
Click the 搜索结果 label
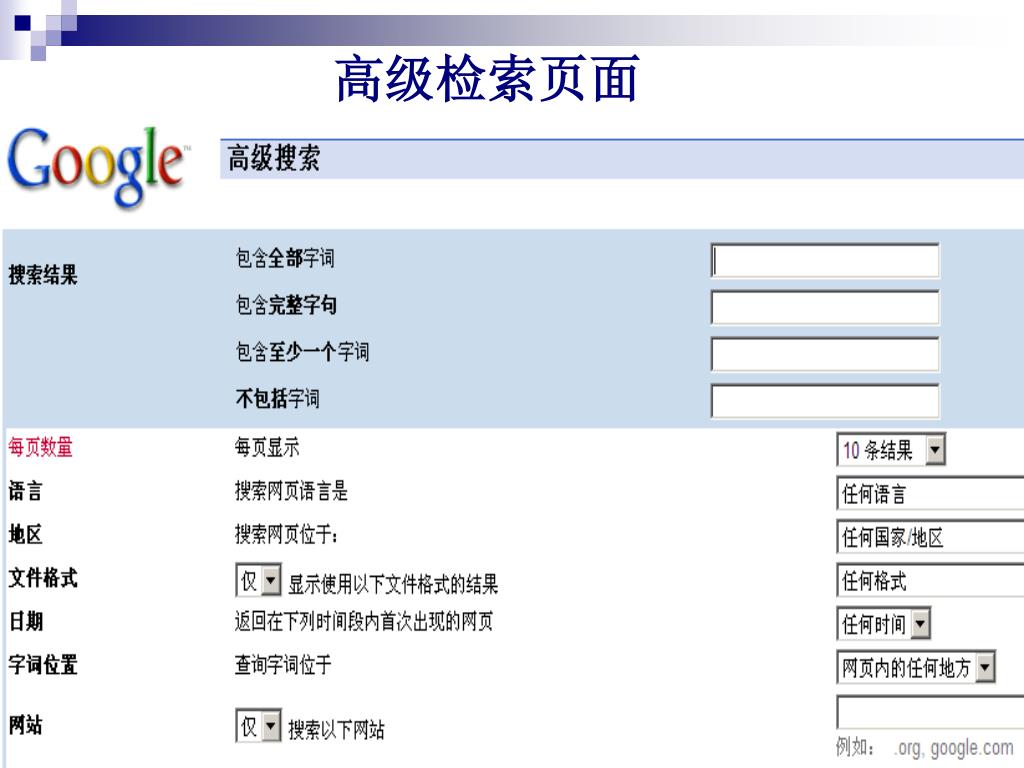[x=43, y=274]
